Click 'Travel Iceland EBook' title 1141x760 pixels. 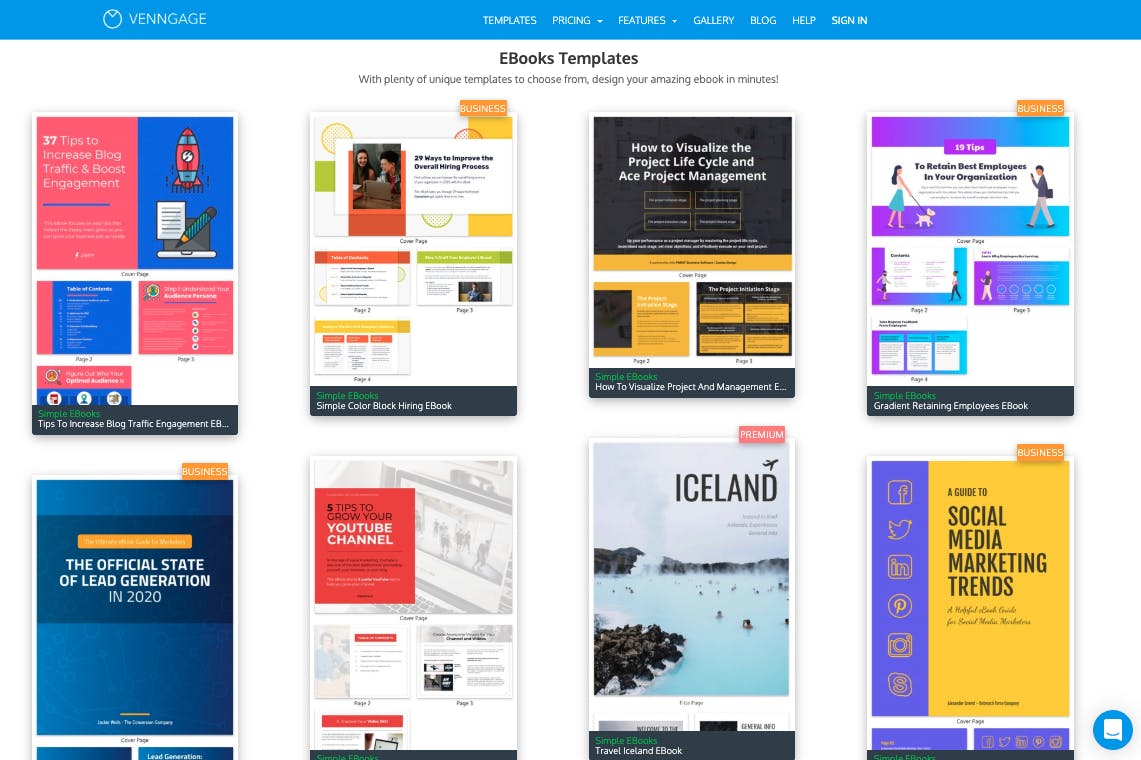(x=638, y=751)
